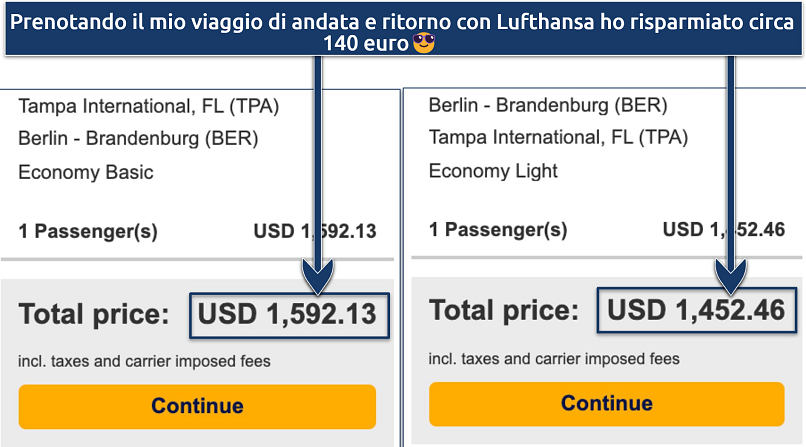Image resolution: width=806 pixels, height=447 pixels.
Task: Click 1 Passenger(s) in the Economy Light panel
Action: click(x=498, y=230)
